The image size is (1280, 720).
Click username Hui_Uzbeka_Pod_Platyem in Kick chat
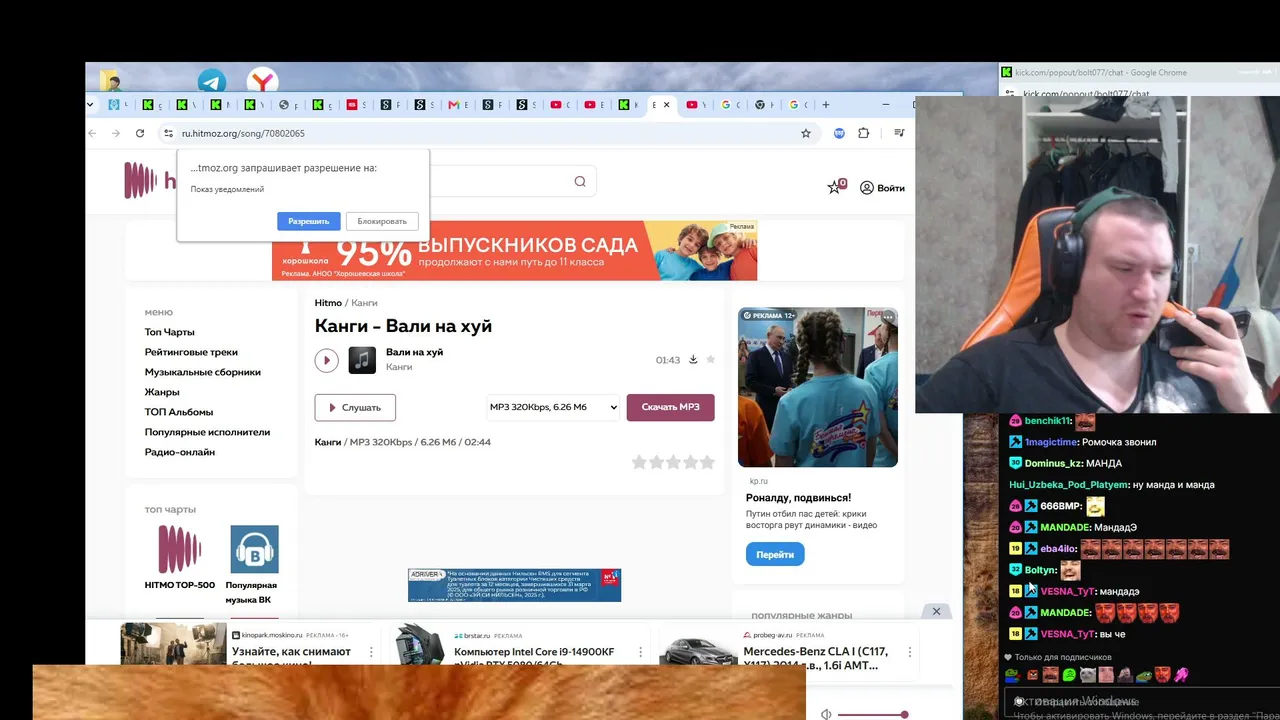pos(1068,485)
